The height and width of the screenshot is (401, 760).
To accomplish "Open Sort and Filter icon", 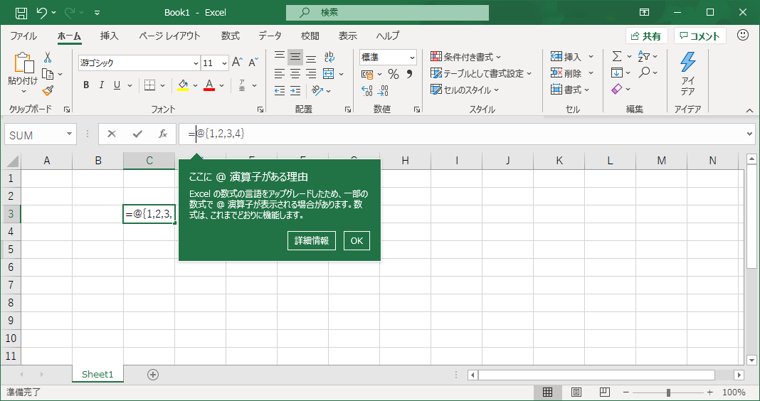I will pyautogui.click(x=644, y=57).
